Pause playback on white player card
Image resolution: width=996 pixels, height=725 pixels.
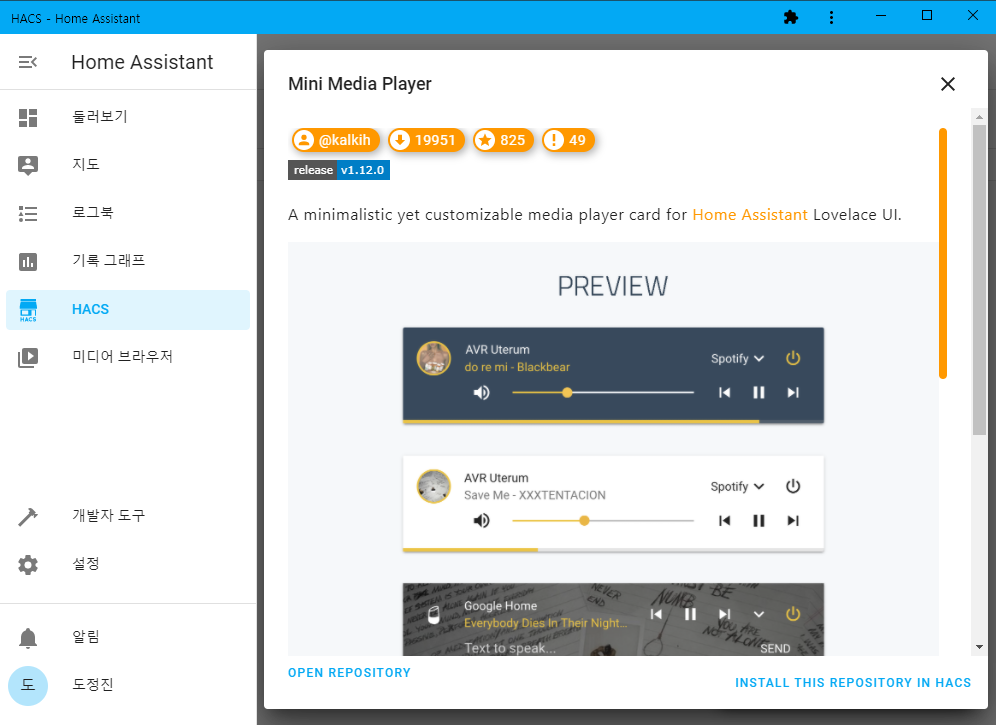(758, 521)
